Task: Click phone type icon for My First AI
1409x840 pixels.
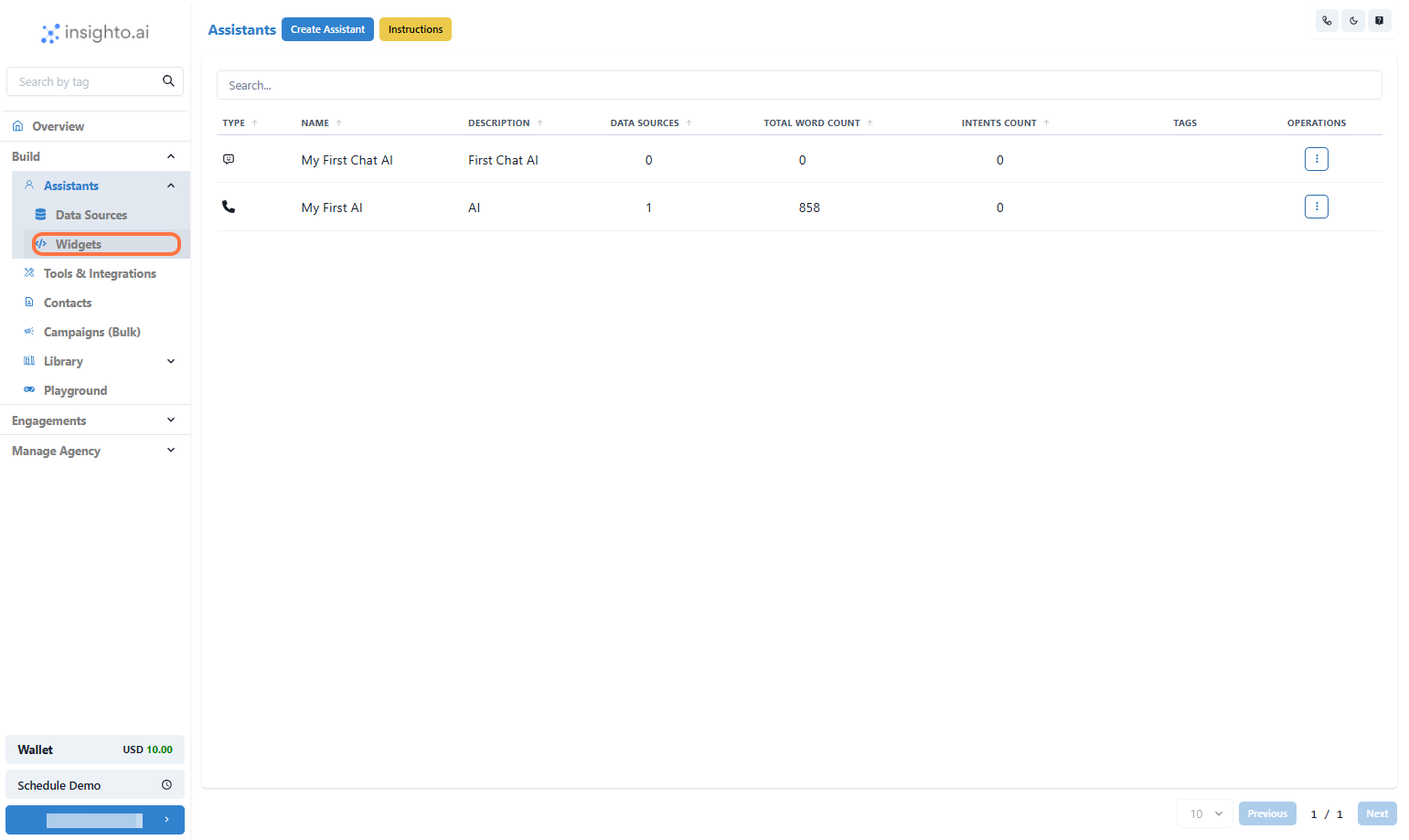Action: pos(229,207)
